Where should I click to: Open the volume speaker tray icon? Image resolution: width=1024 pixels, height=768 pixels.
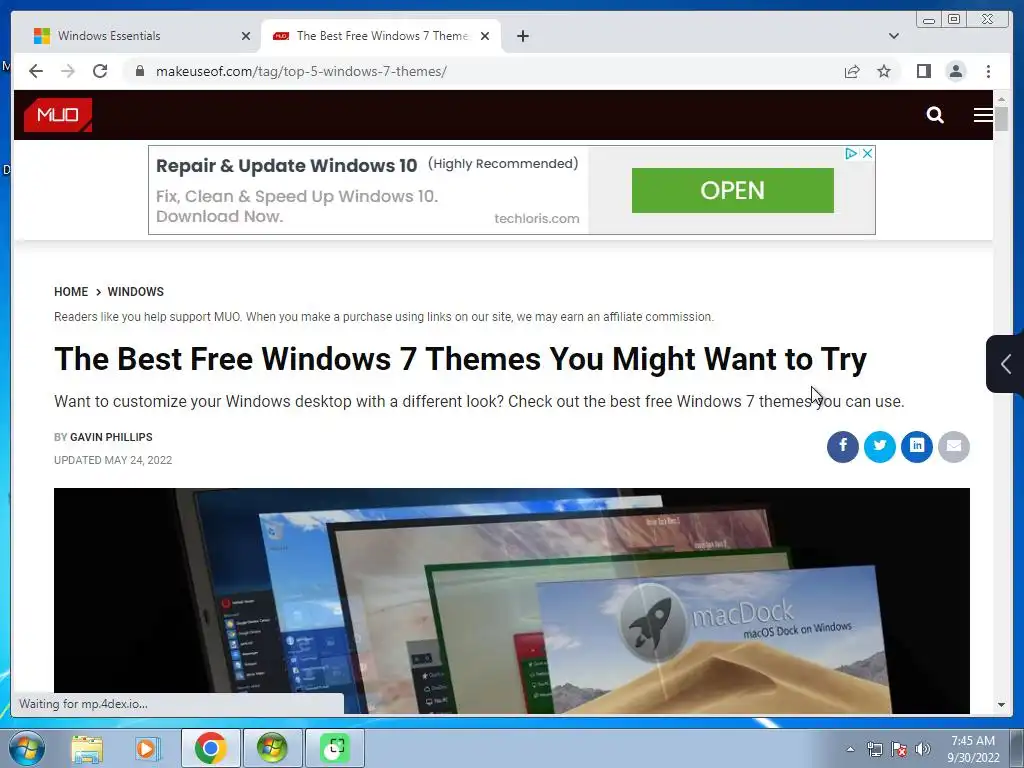point(923,749)
